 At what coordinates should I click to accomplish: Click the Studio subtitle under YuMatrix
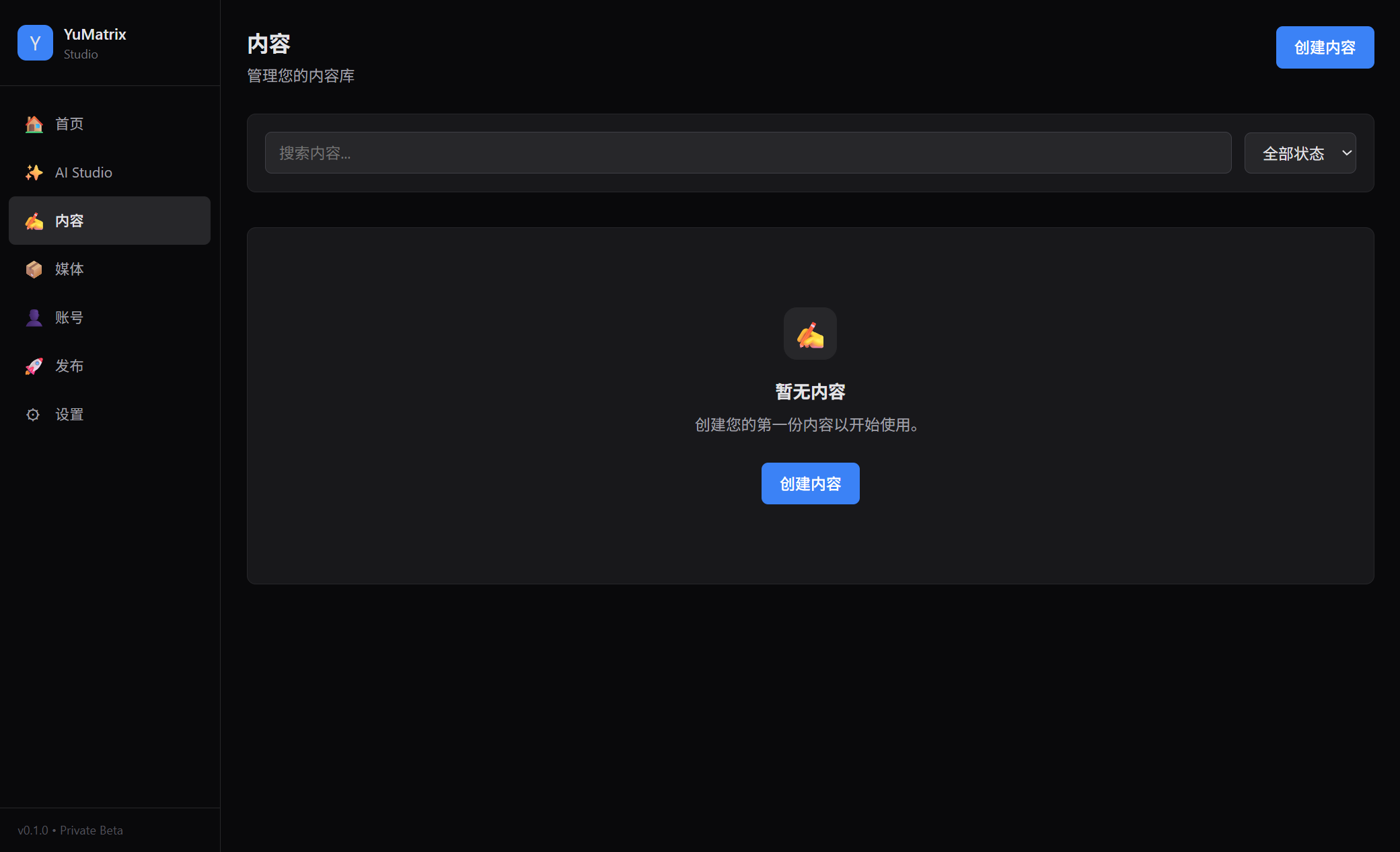tap(81, 54)
